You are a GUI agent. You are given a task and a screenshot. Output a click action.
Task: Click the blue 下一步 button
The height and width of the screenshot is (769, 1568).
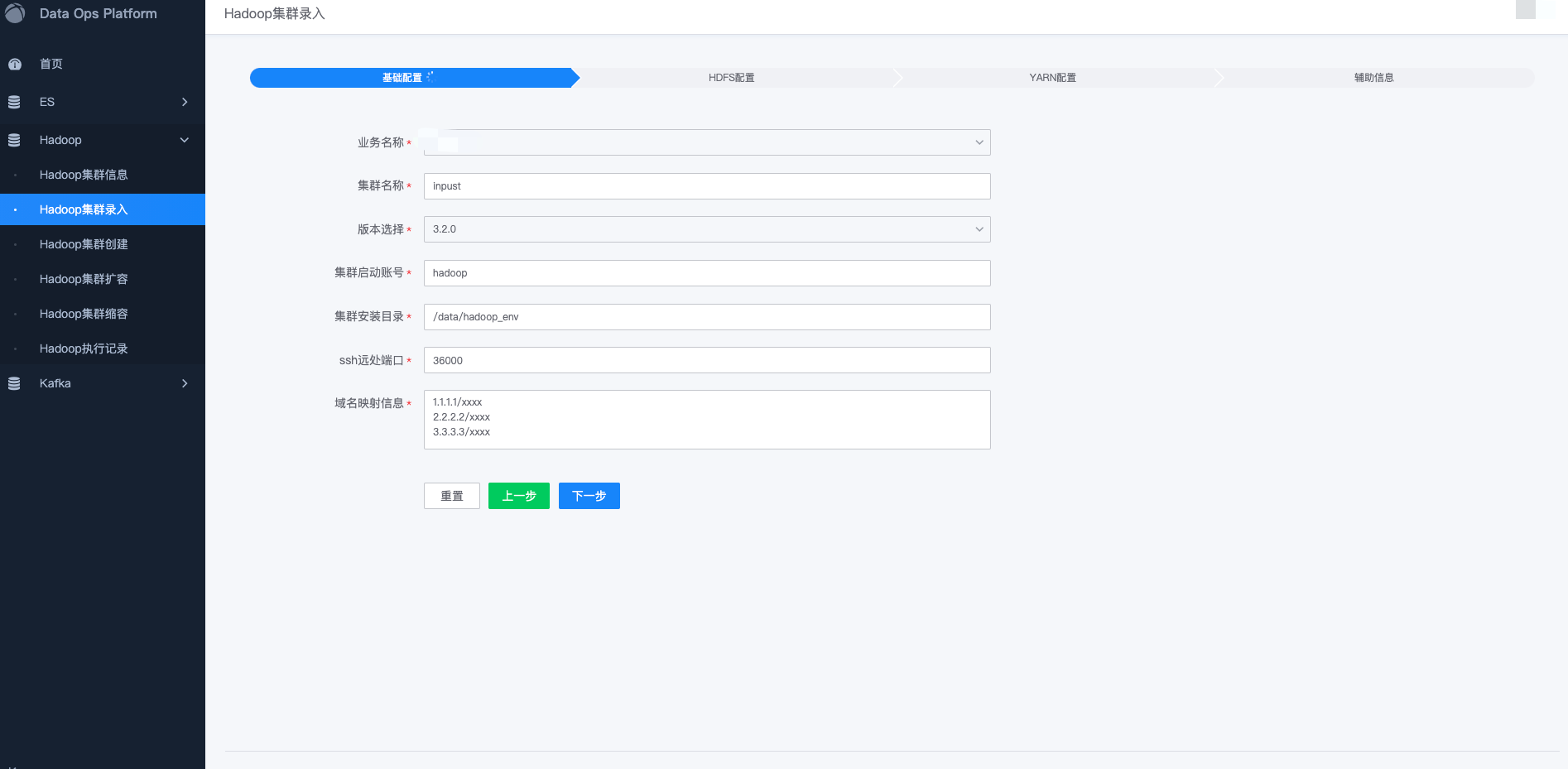[589, 496]
